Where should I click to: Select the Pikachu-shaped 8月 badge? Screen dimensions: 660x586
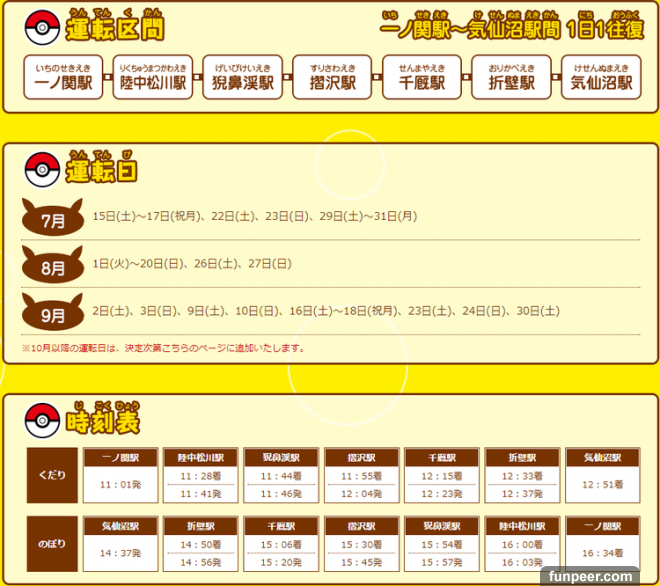point(50,266)
